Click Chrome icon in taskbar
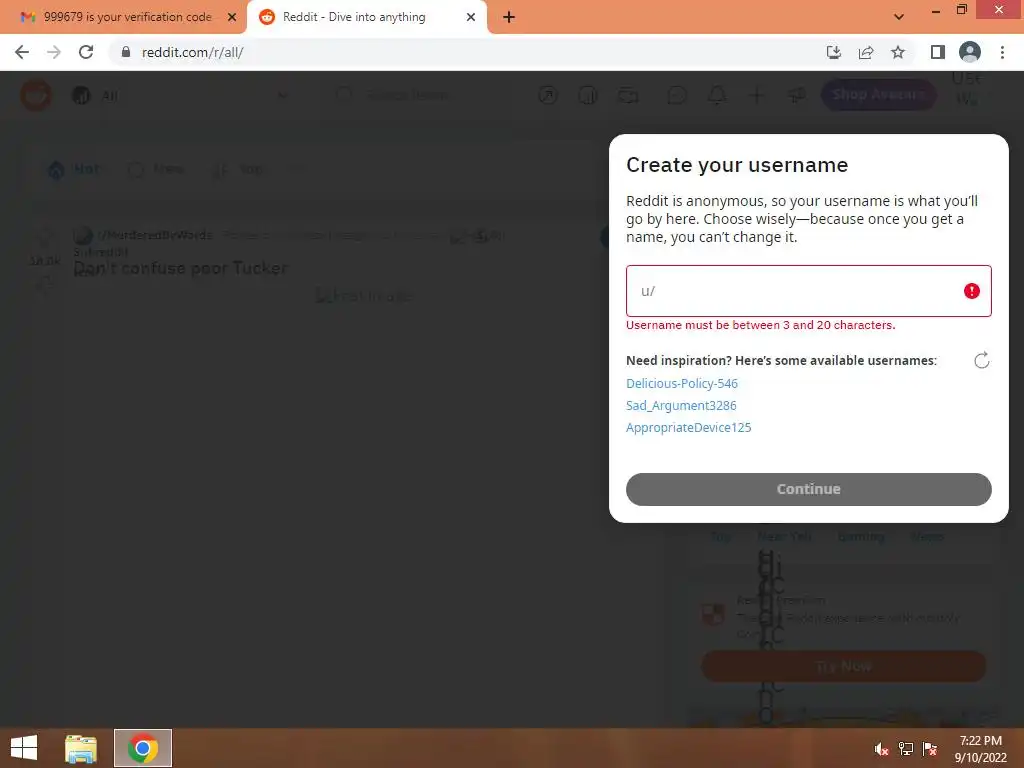The width and height of the screenshot is (1024, 768). [142, 748]
